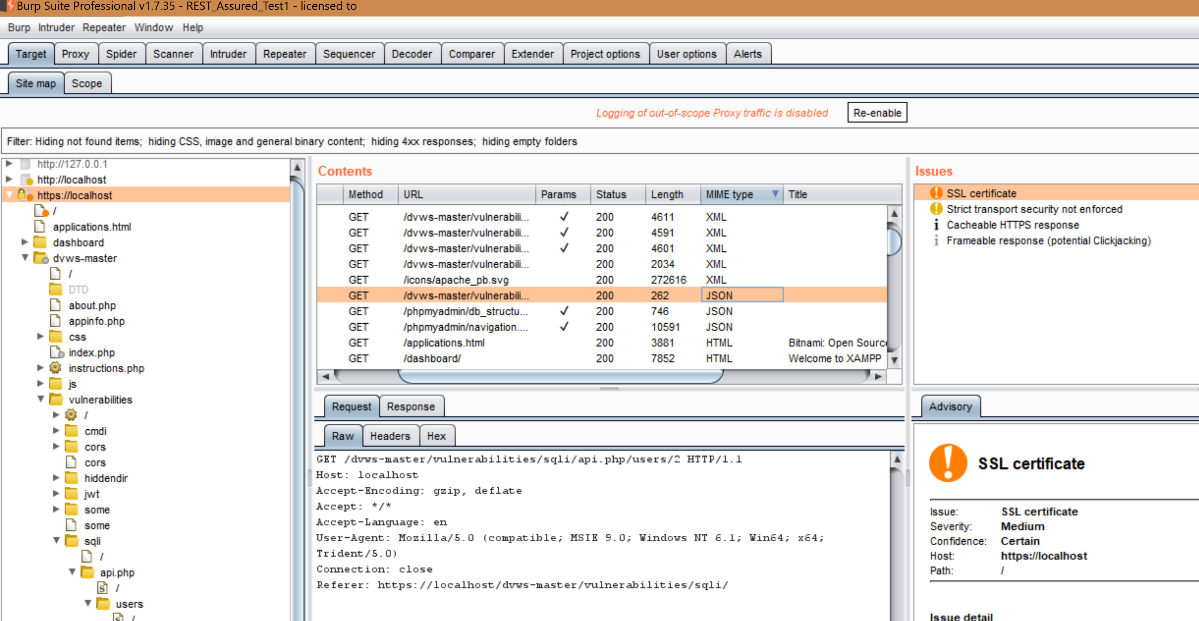Click contents table scroll-down arrow
Image resolution: width=1199 pixels, height=621 pixels.
pyautogui.click(x=895, y=359)
